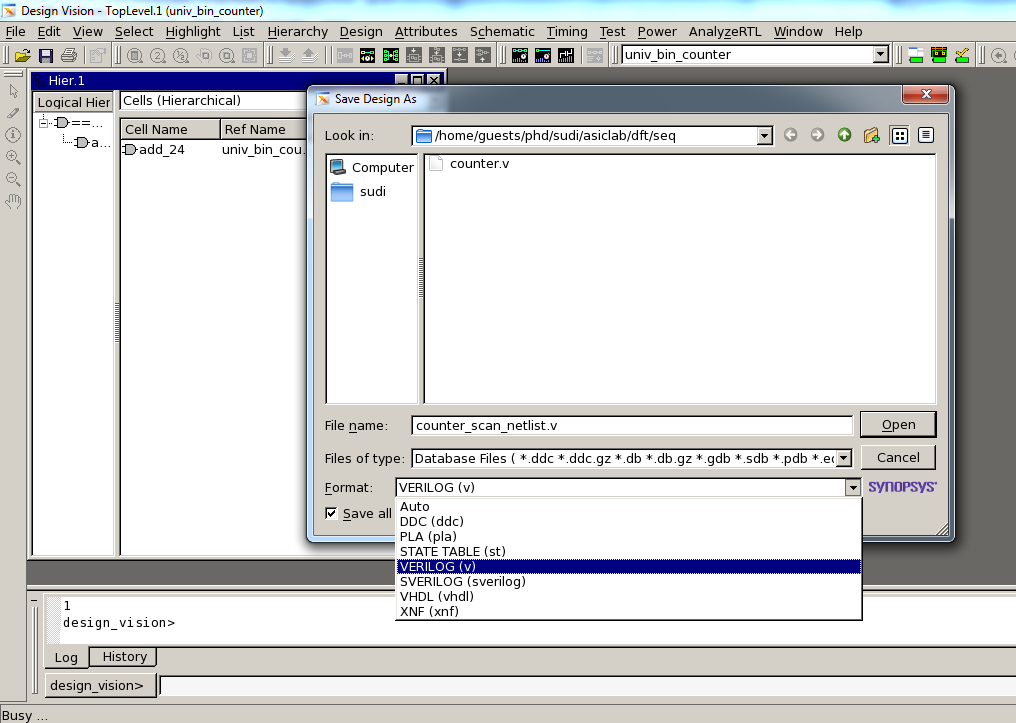The height and width of the screenshot is (723, 1016).
Task: Click the zoom one-half toolbar icon
Action: pos(181,56)
